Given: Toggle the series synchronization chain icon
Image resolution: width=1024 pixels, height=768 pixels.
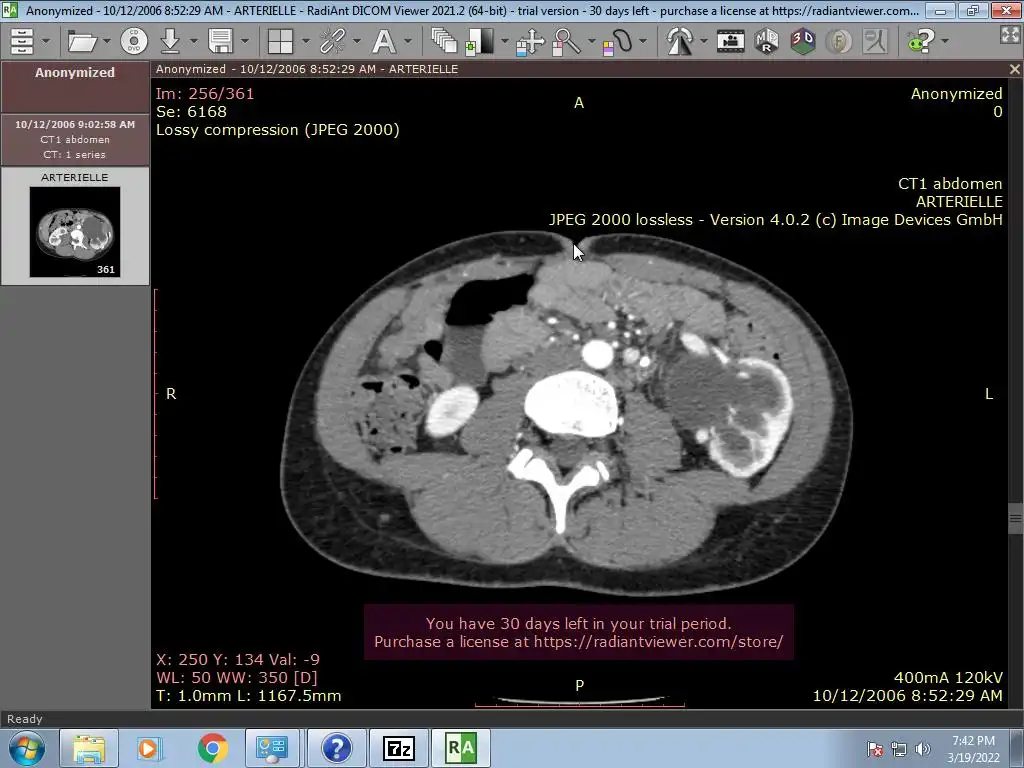Looking at the screenshot, I should tap(332, 41).
